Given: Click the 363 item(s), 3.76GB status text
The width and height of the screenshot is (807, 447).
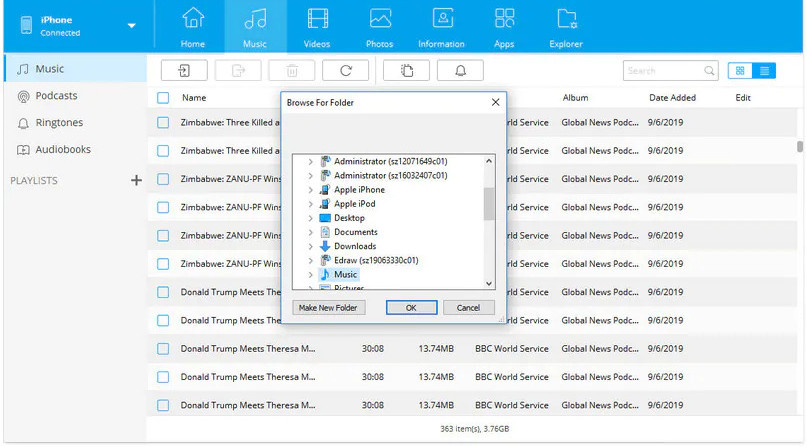Looking at the screenshot, I should click(475, 428).
